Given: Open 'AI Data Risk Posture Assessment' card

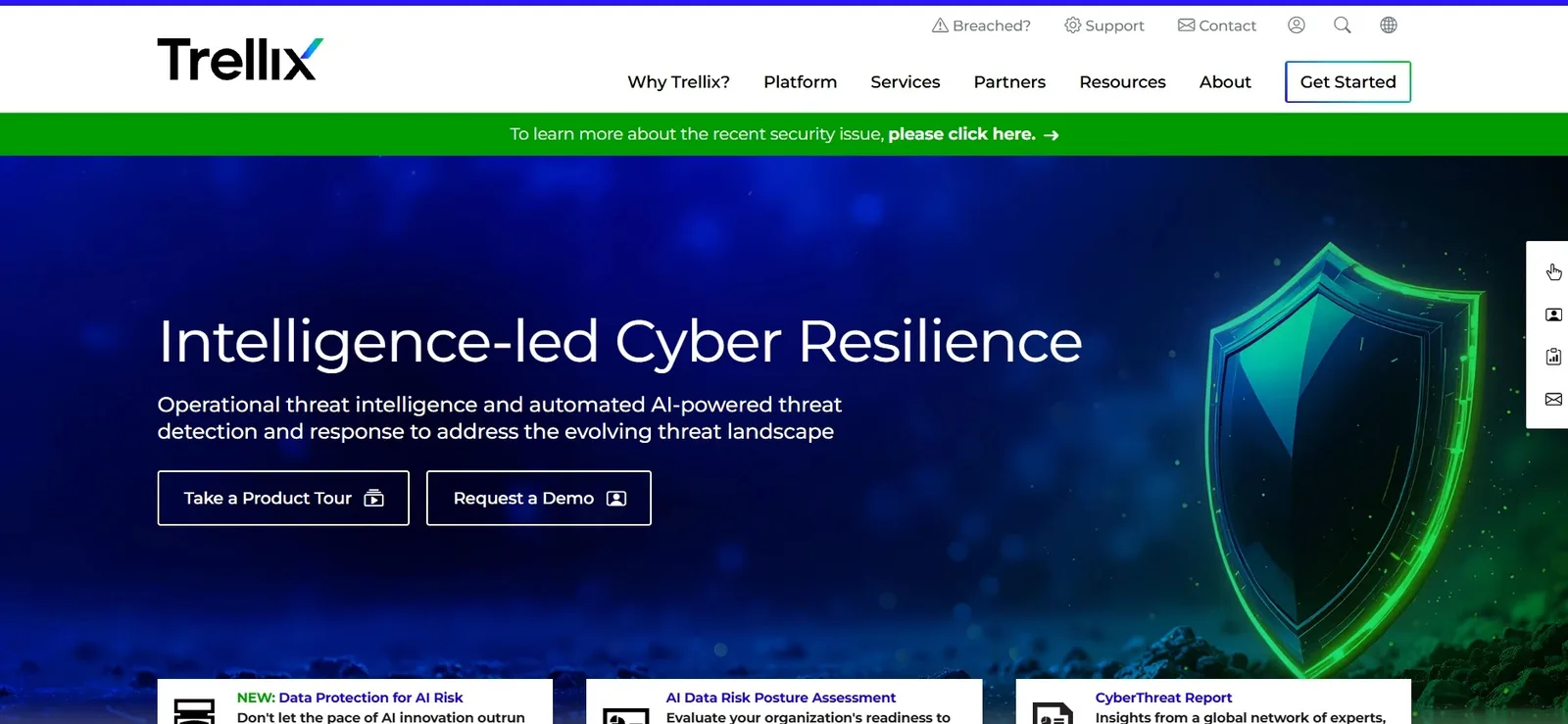Looking at the screenshot, I should click(x=784, y=701).
